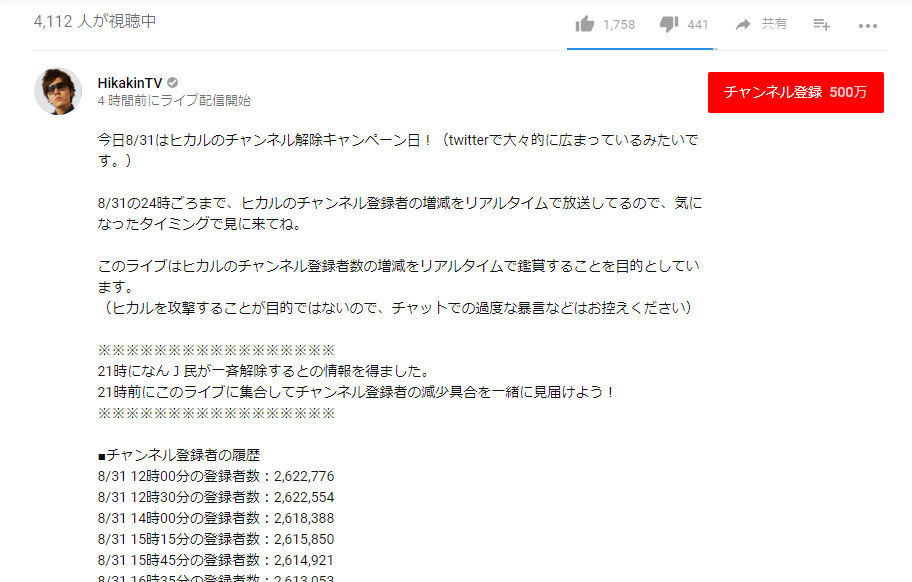Click the 4,112 人が視聴中 viewer count
912x582 pixels.
pos(95,22)
